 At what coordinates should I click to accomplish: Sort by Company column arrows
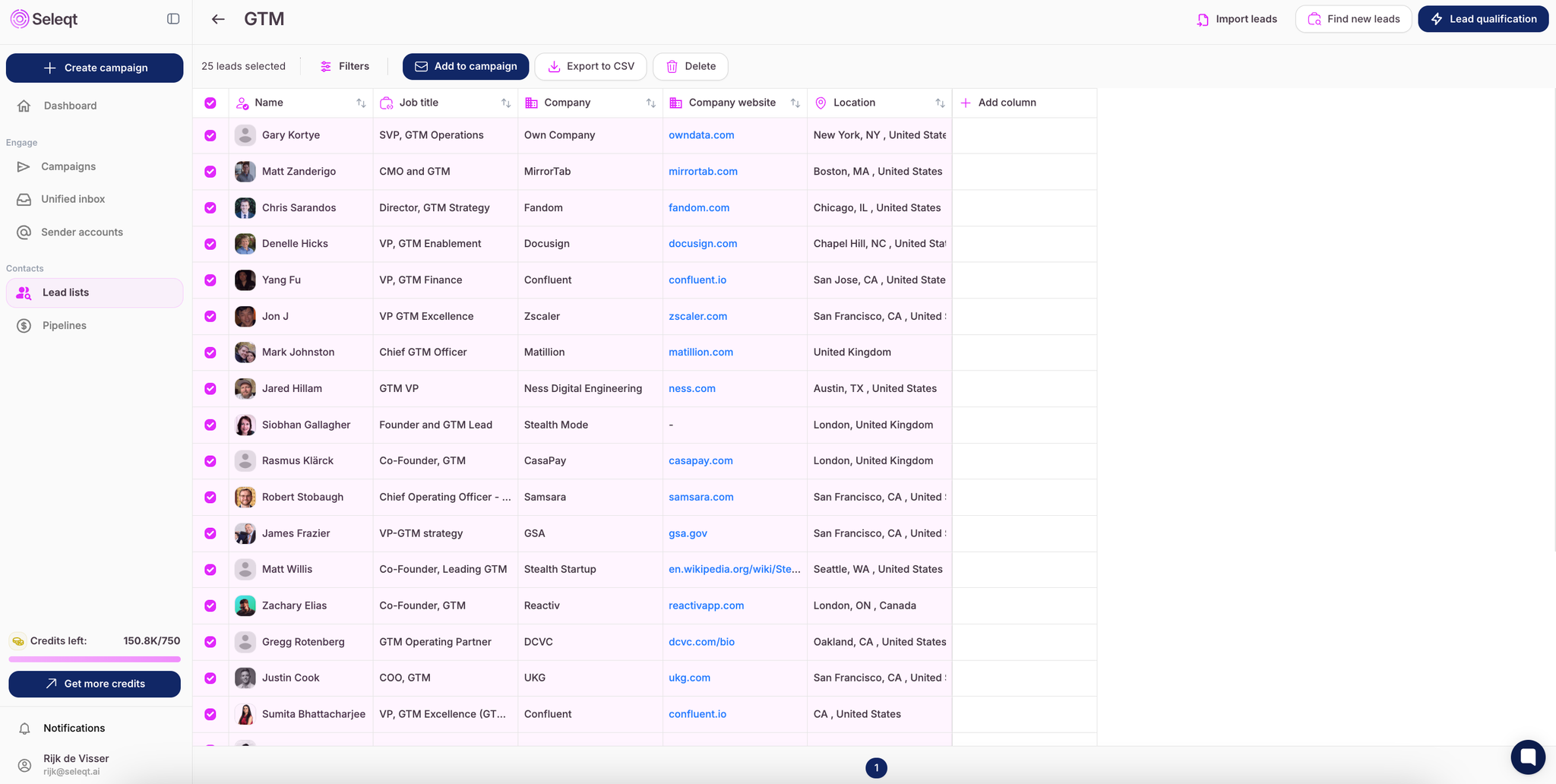click(651, 103)
